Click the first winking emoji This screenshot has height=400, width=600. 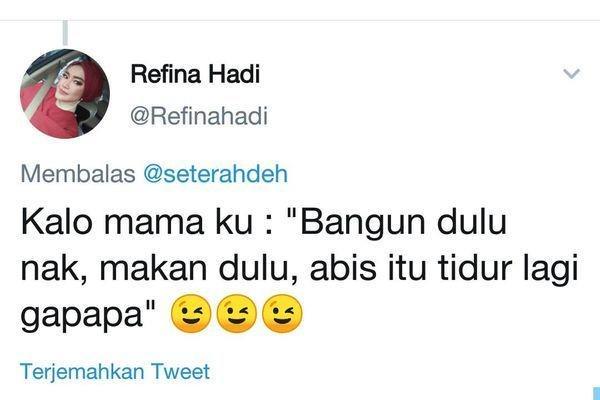(191, 313)
